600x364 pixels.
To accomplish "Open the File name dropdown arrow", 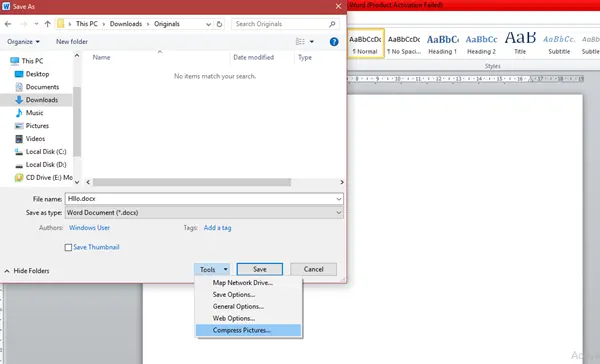I will click(x=339, y=199).
